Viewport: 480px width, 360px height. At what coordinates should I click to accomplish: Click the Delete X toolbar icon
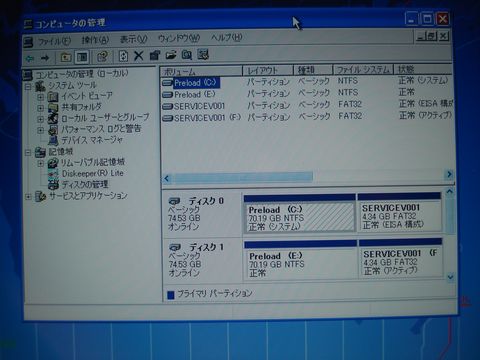(138, 56)
